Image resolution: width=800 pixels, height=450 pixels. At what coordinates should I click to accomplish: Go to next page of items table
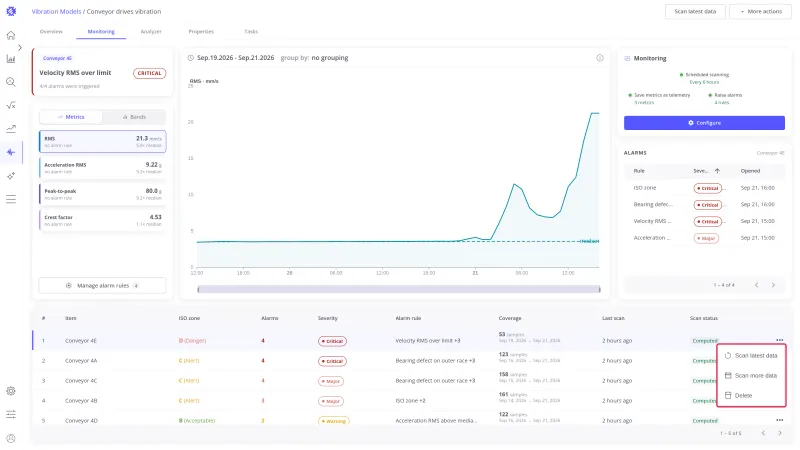pos(780,433)
